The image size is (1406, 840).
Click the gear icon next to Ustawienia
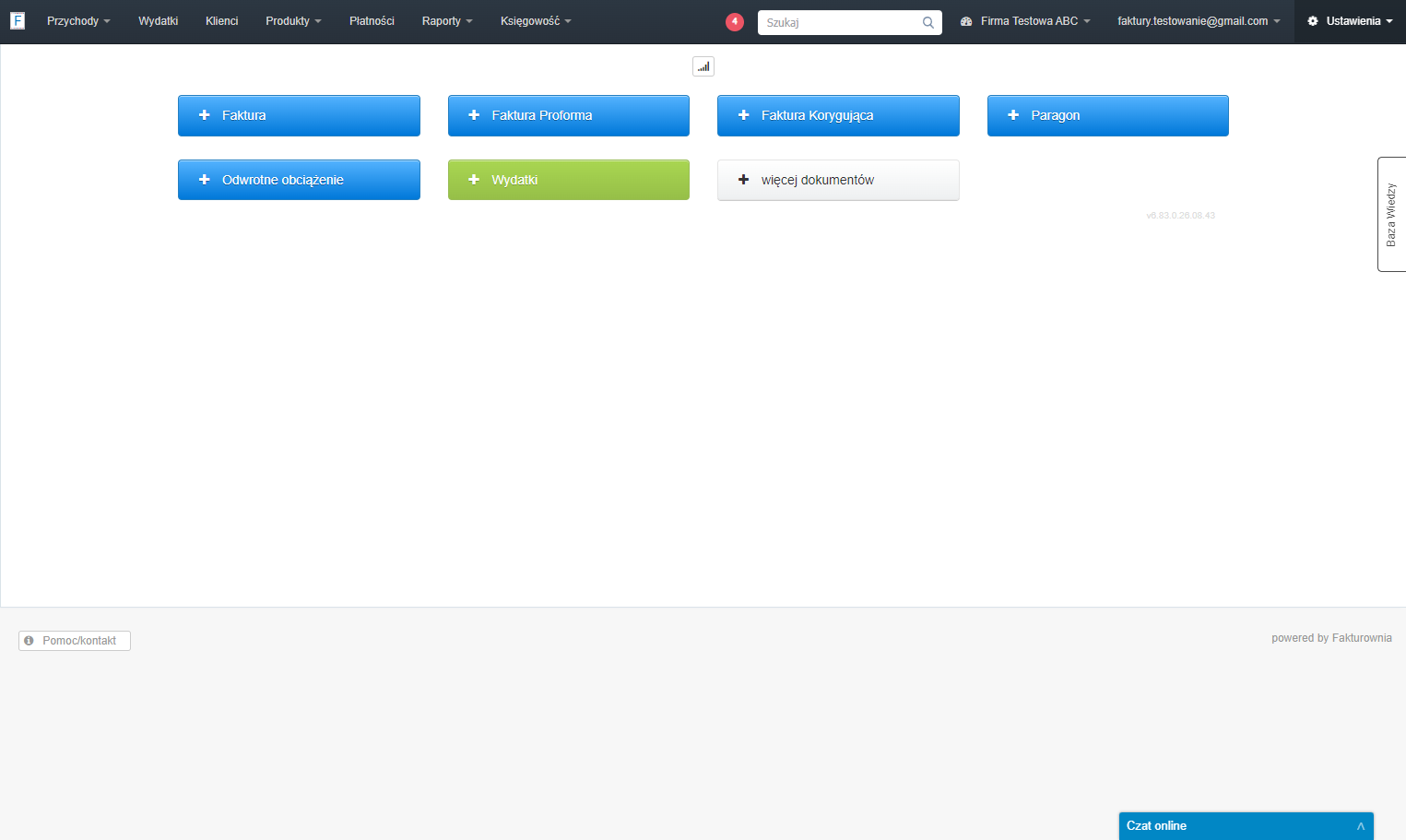(x=1313, y=21)
